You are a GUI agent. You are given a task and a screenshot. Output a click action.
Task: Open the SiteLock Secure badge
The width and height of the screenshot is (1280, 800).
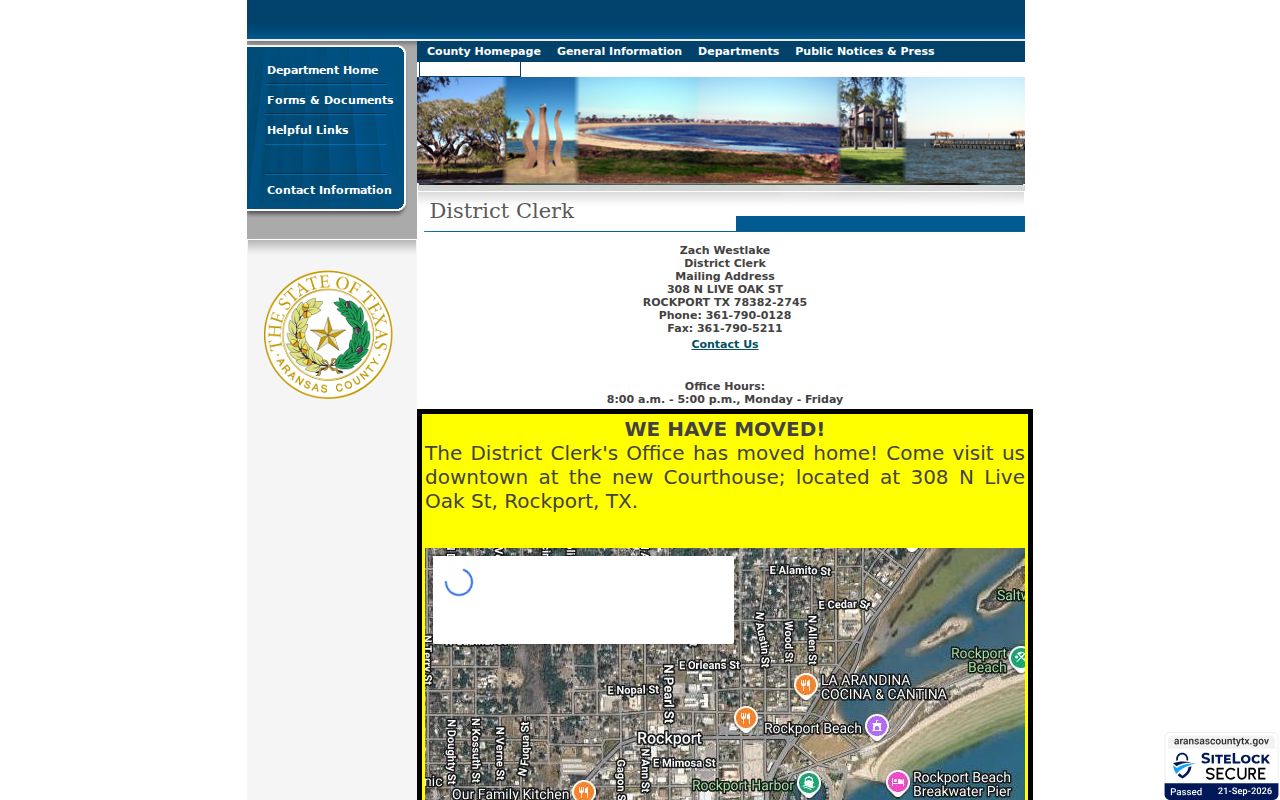[1221, 767]
